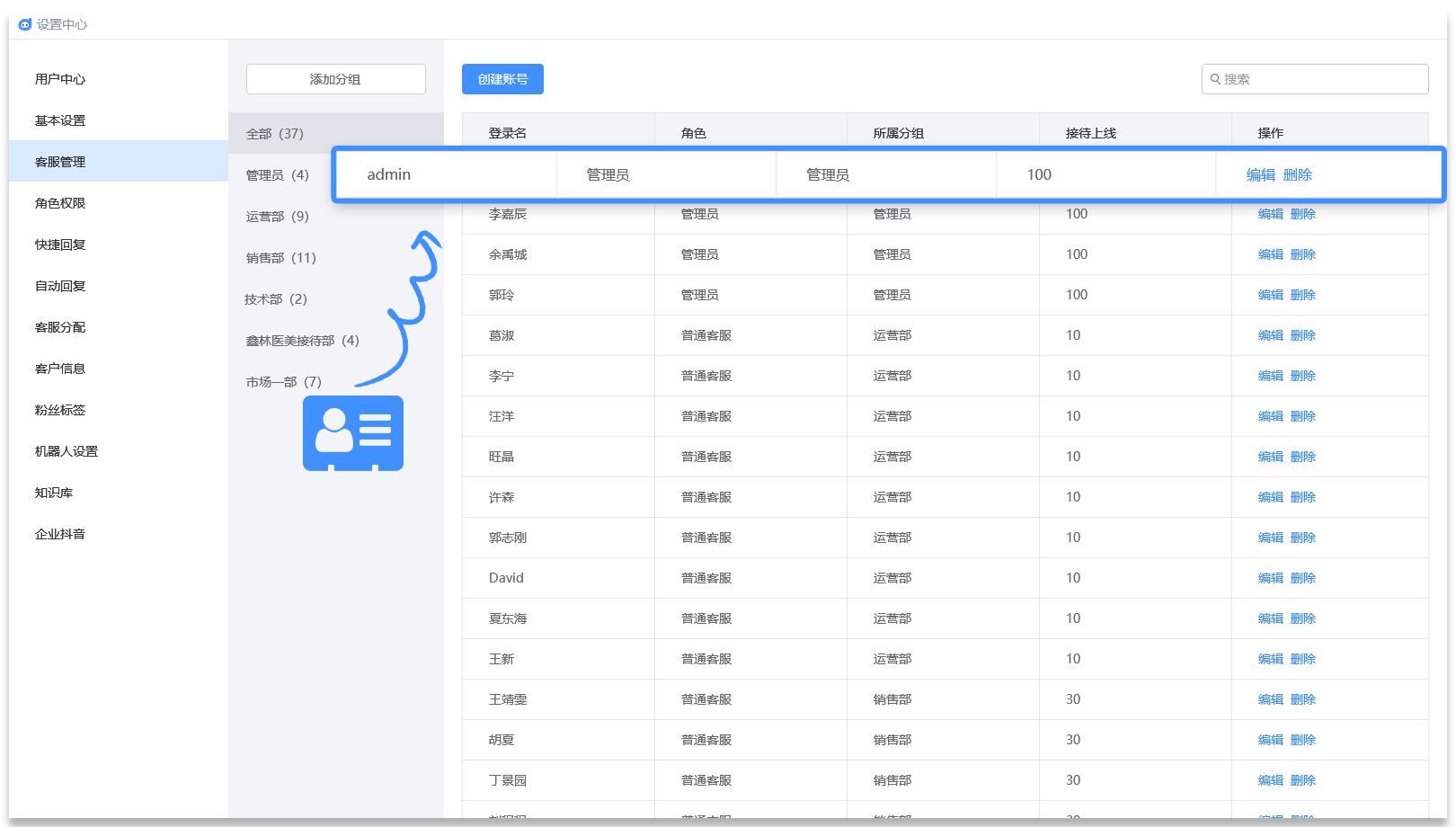
Task: Click the 设置中心 logo icon
Action: (x=25, y=24)
